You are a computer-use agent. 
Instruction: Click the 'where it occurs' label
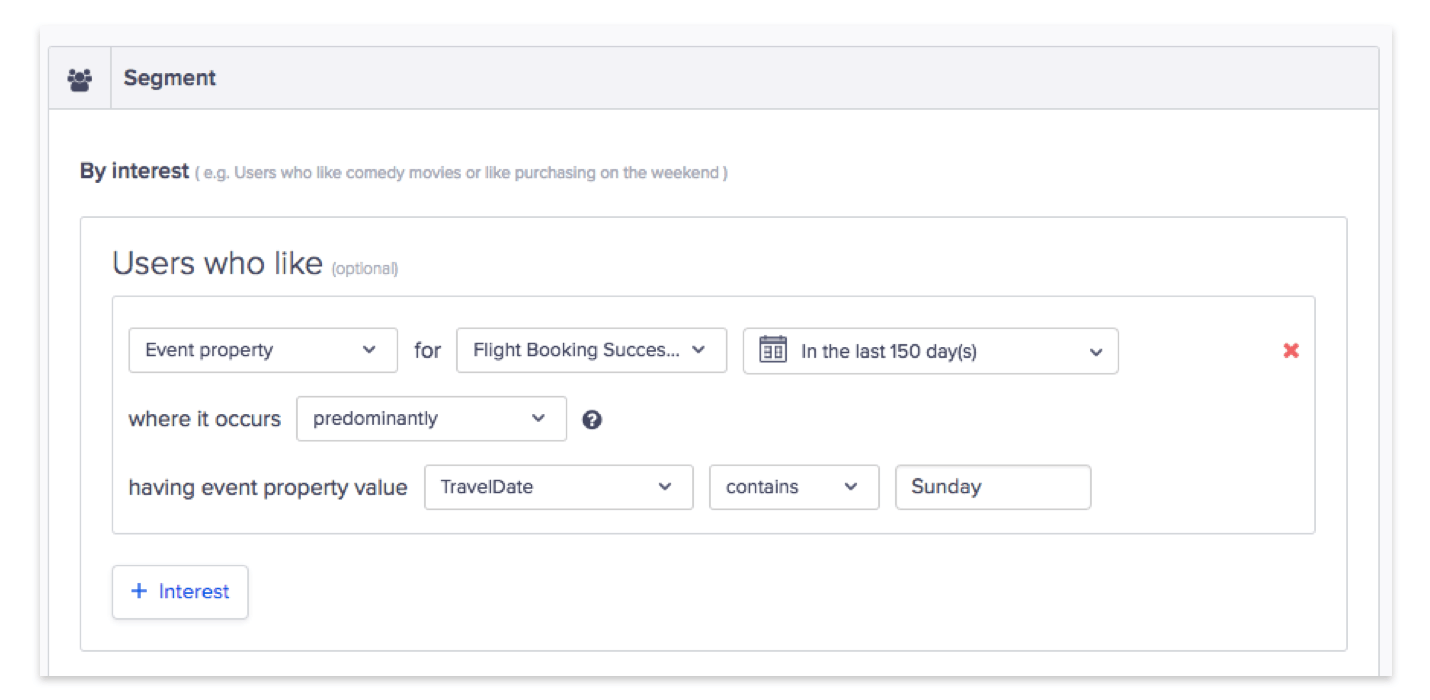coord(205,419)
